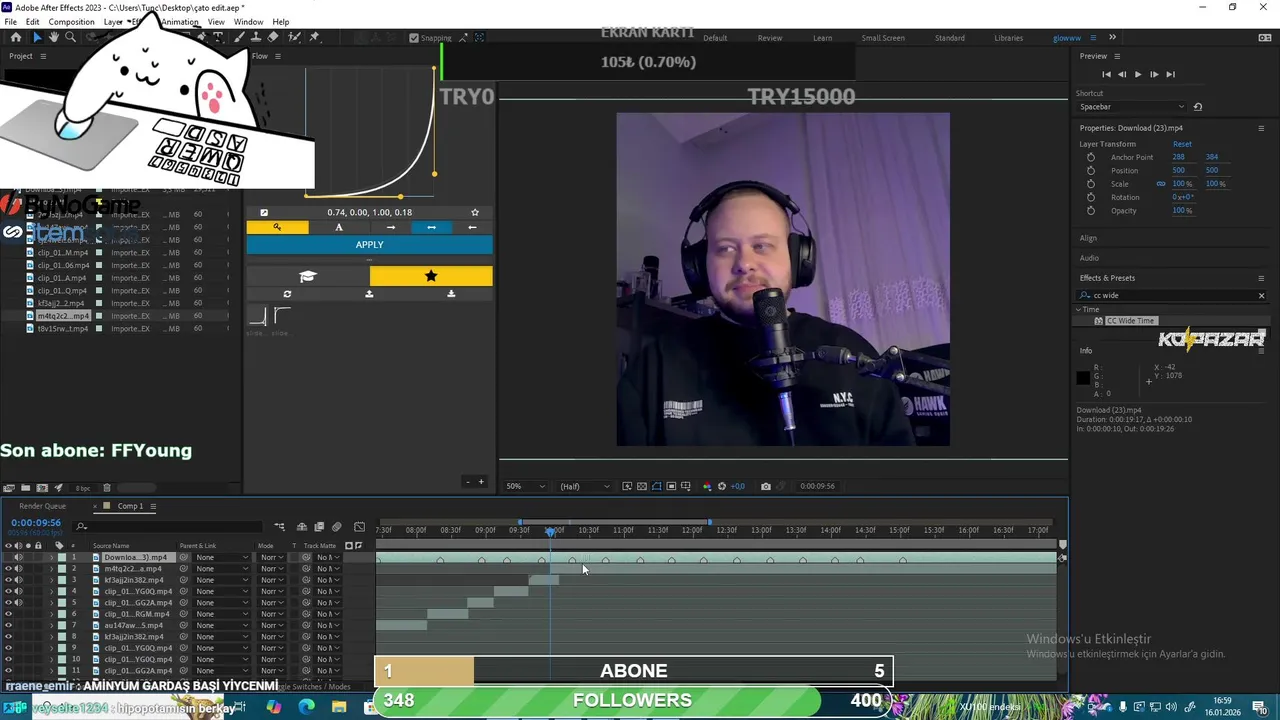This screenshot has height=720, width=1280.
Task: Enable frame blending icon in timeline
Action: (319, 527)
